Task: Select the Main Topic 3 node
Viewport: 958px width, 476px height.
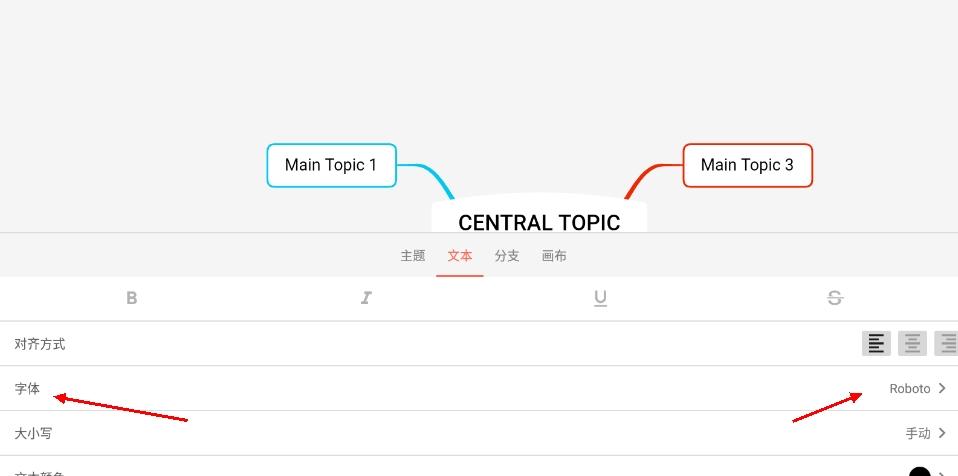Action: pyautogui.click(x=747, y=165)
